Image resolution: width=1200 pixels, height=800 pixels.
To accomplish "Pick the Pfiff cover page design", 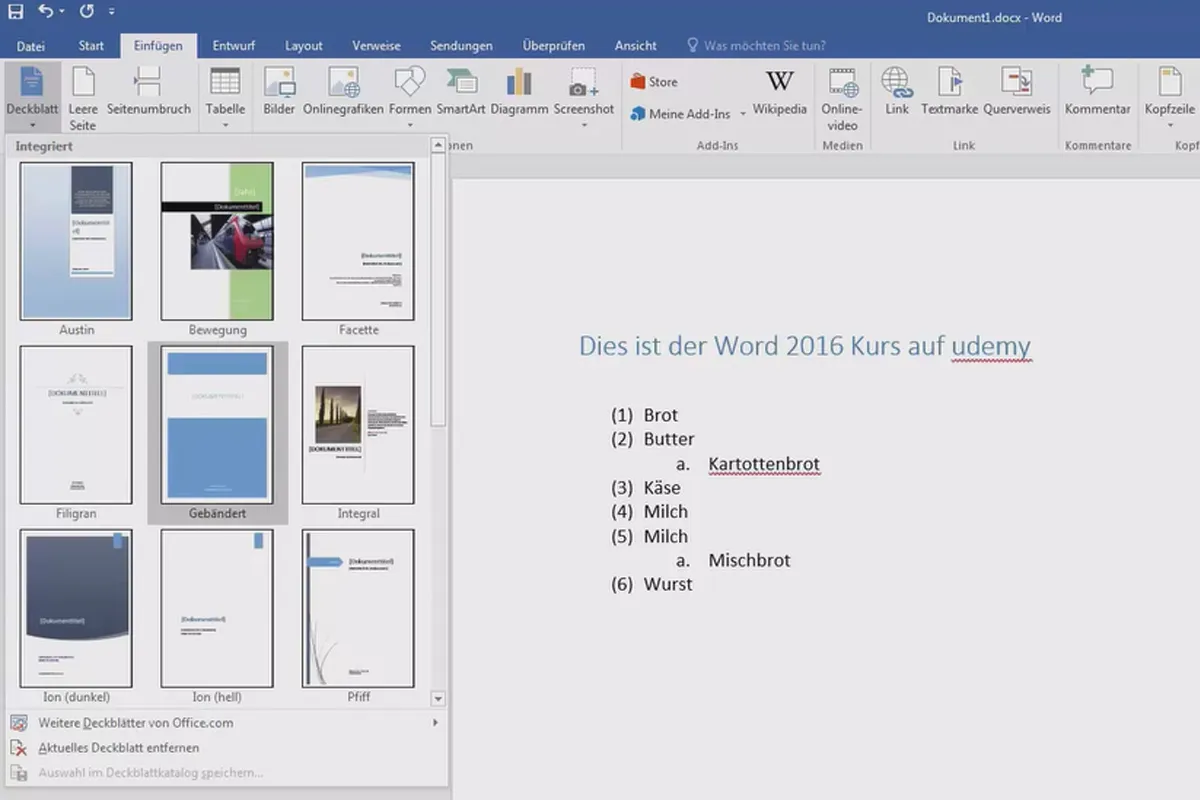I will 358,608.
